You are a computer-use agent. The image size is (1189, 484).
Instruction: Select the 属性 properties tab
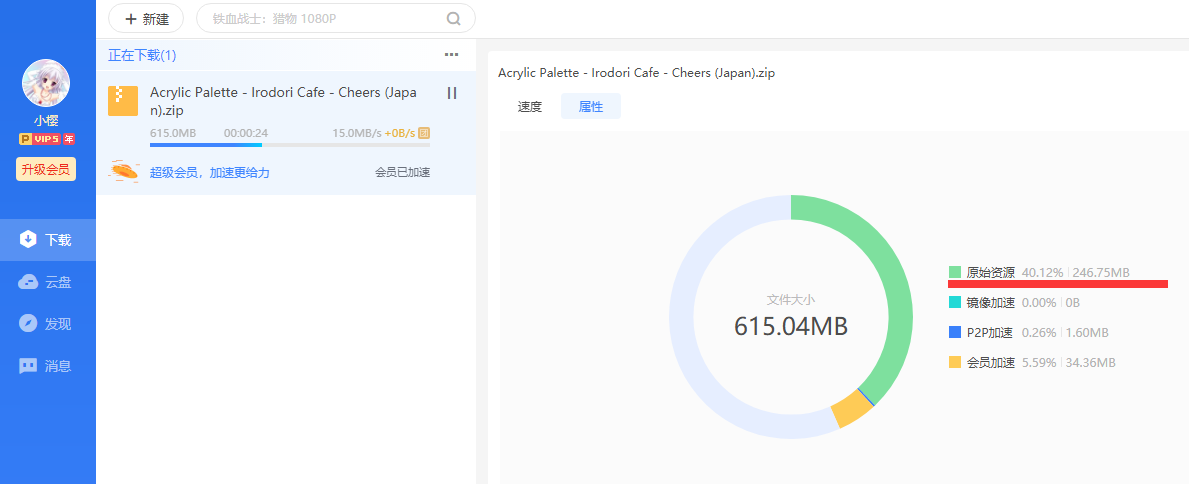tap(591, 107)
